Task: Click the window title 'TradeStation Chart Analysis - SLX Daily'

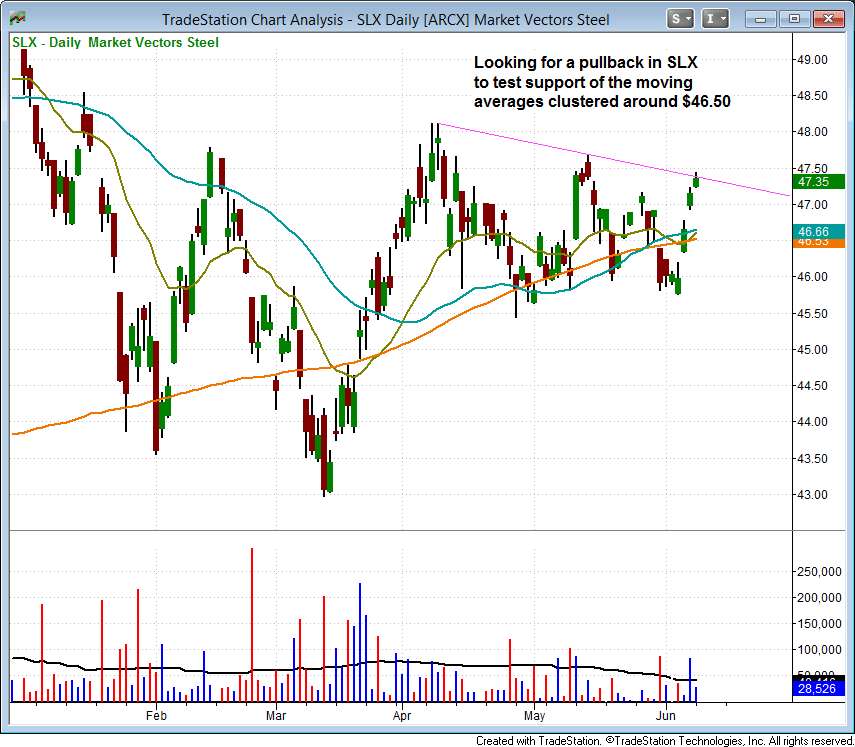Action: (386, 20)
